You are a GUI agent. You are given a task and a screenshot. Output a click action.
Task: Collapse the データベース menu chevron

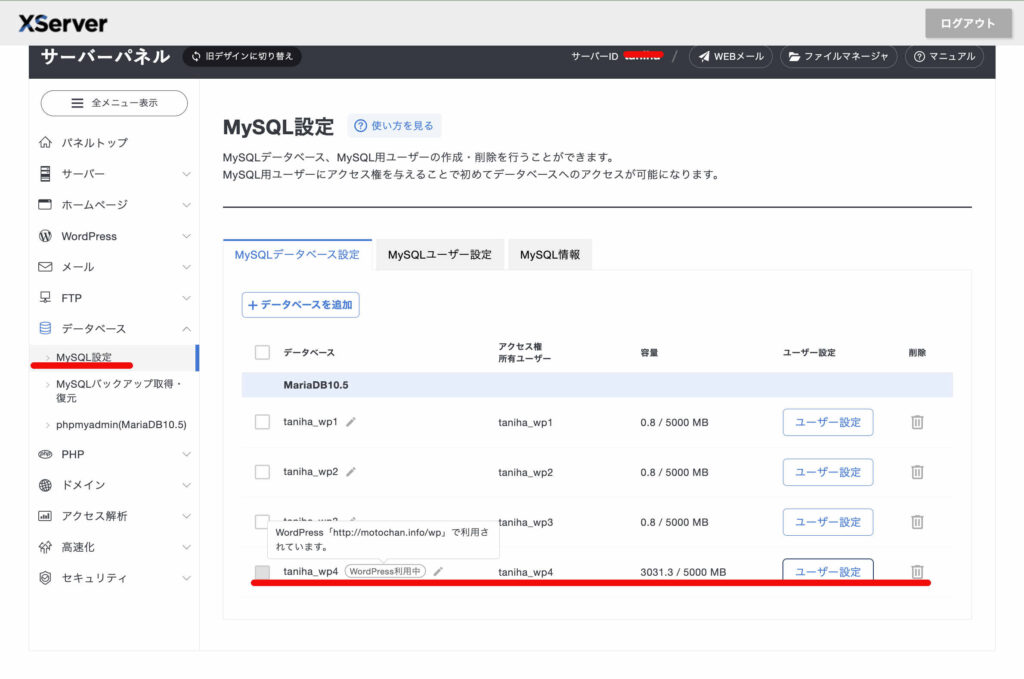tap(187, 328)
